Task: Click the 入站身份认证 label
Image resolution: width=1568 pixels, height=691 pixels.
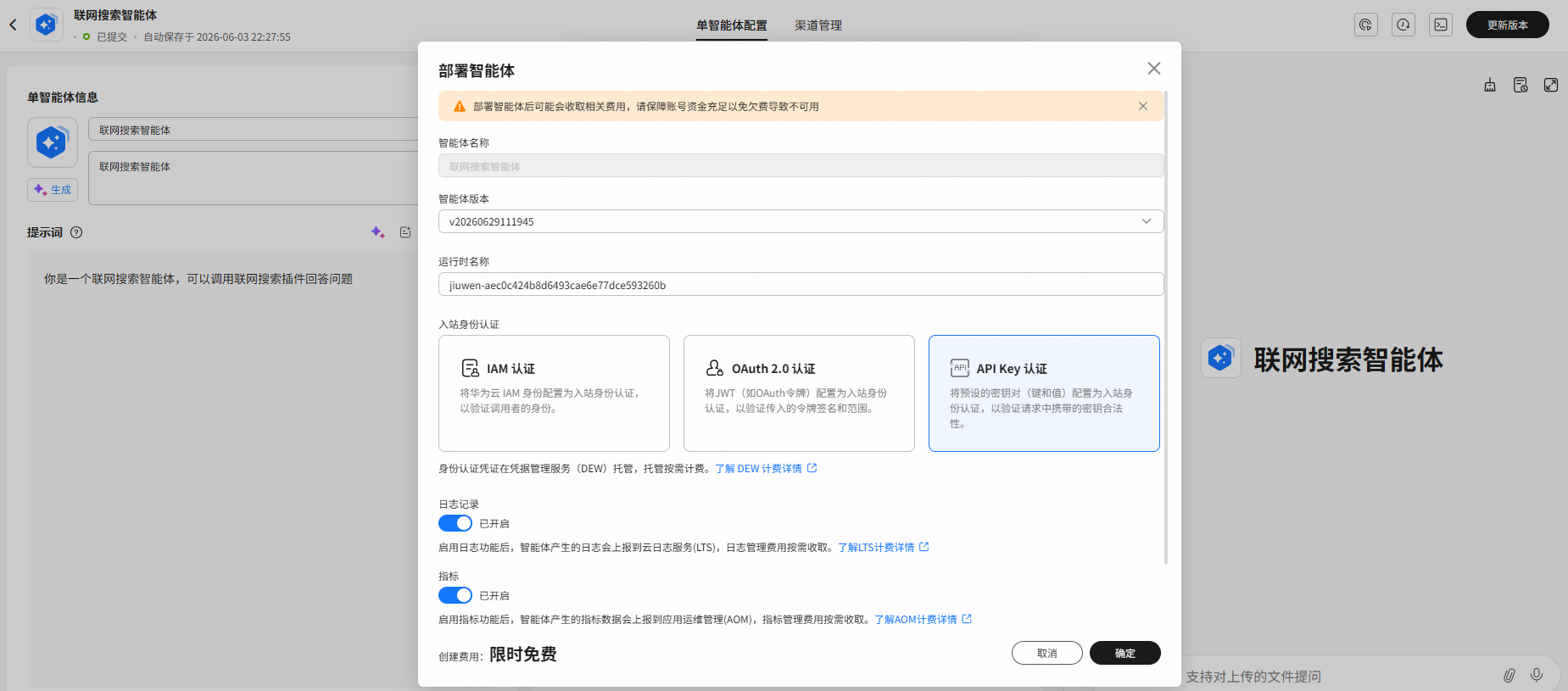Action: click(469, 324)
